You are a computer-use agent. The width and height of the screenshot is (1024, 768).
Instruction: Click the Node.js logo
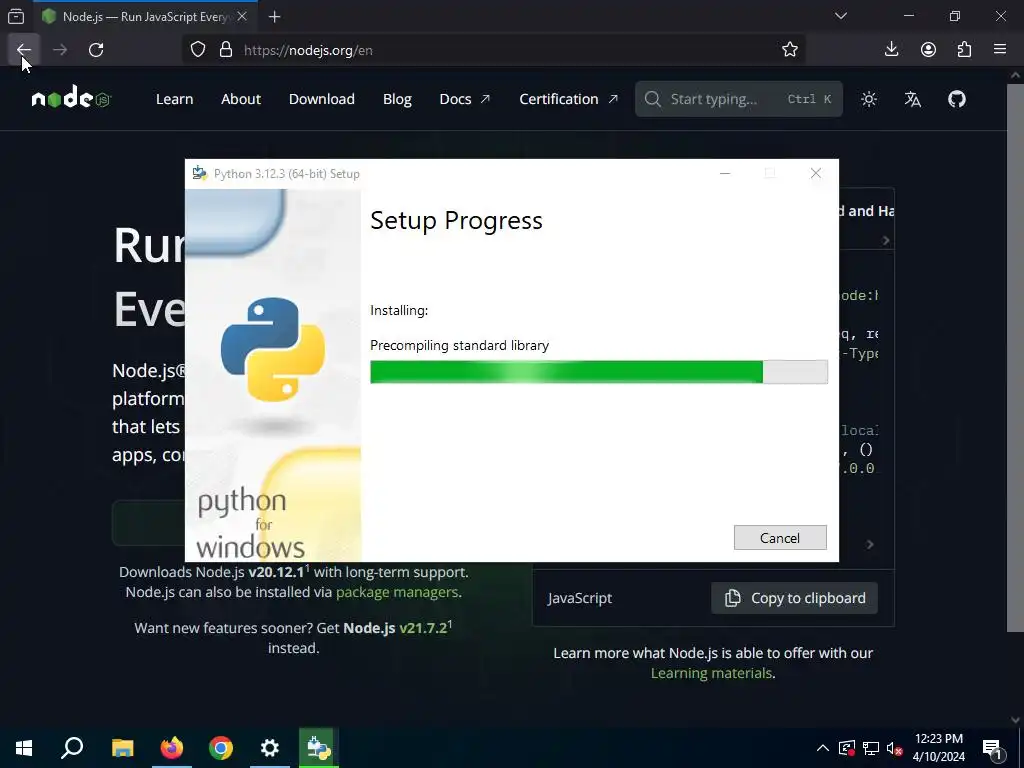pyautogui.click(x=71, y=99)
